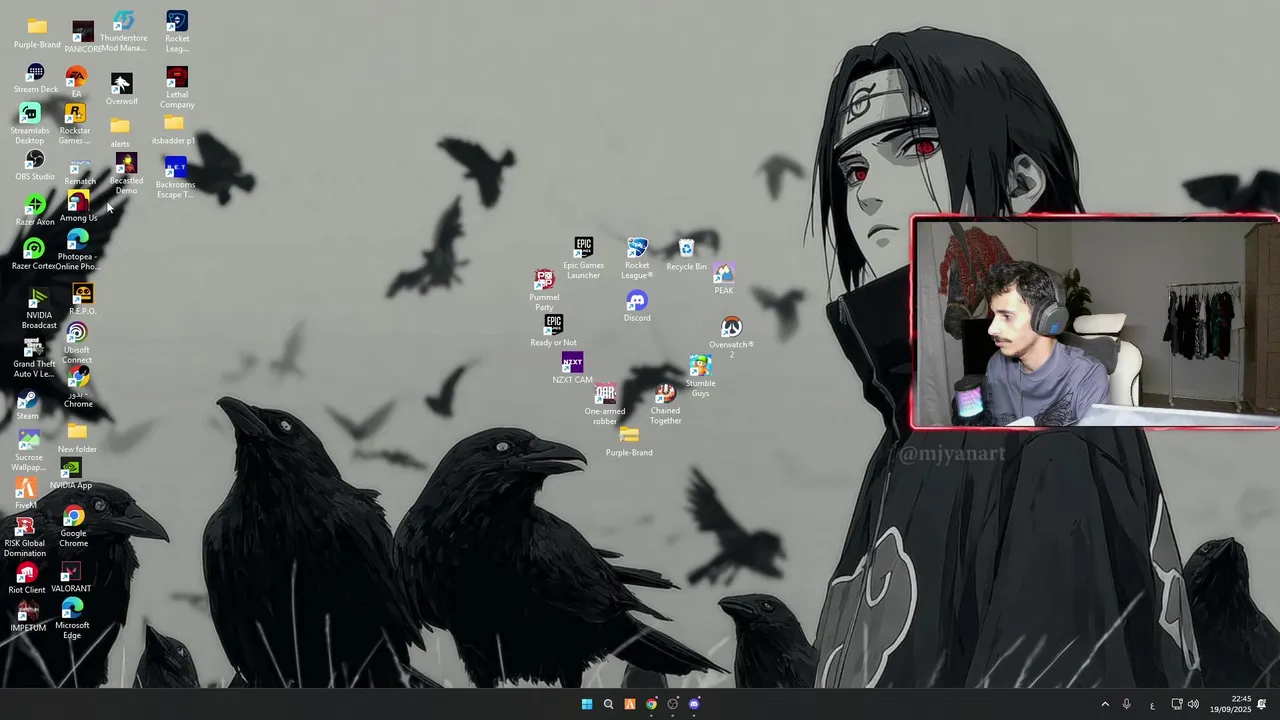Open the PANICORE desktop shortcut
Viewport: 1280px width, 720px height.
click(83, 37)
